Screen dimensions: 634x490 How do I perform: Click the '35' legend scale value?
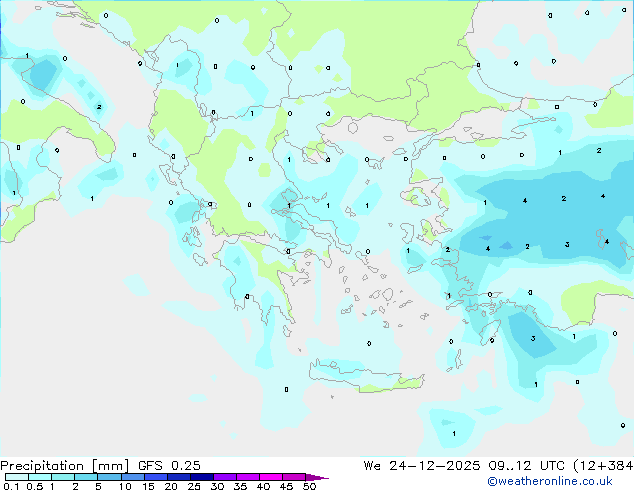tap(240, 486)
